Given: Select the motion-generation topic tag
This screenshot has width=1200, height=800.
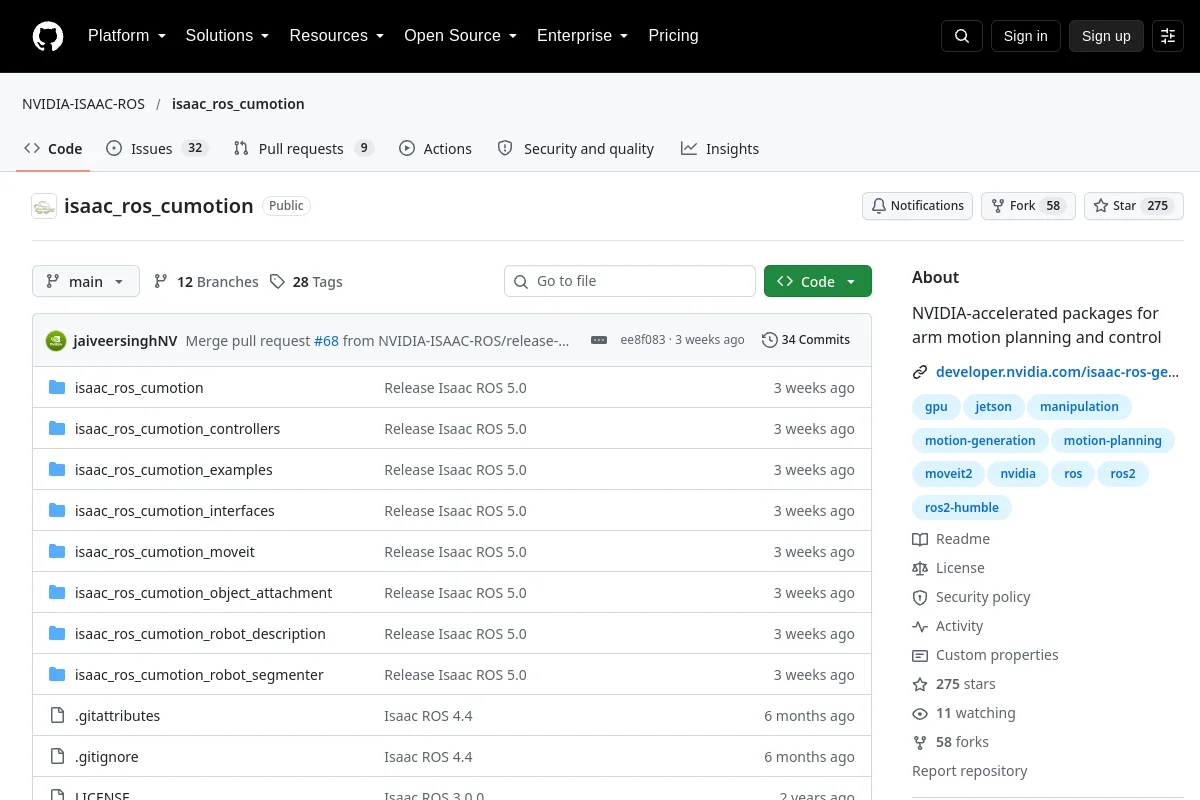Looking at the screenshot, I should pyautogui.click(x=980, y=441).
